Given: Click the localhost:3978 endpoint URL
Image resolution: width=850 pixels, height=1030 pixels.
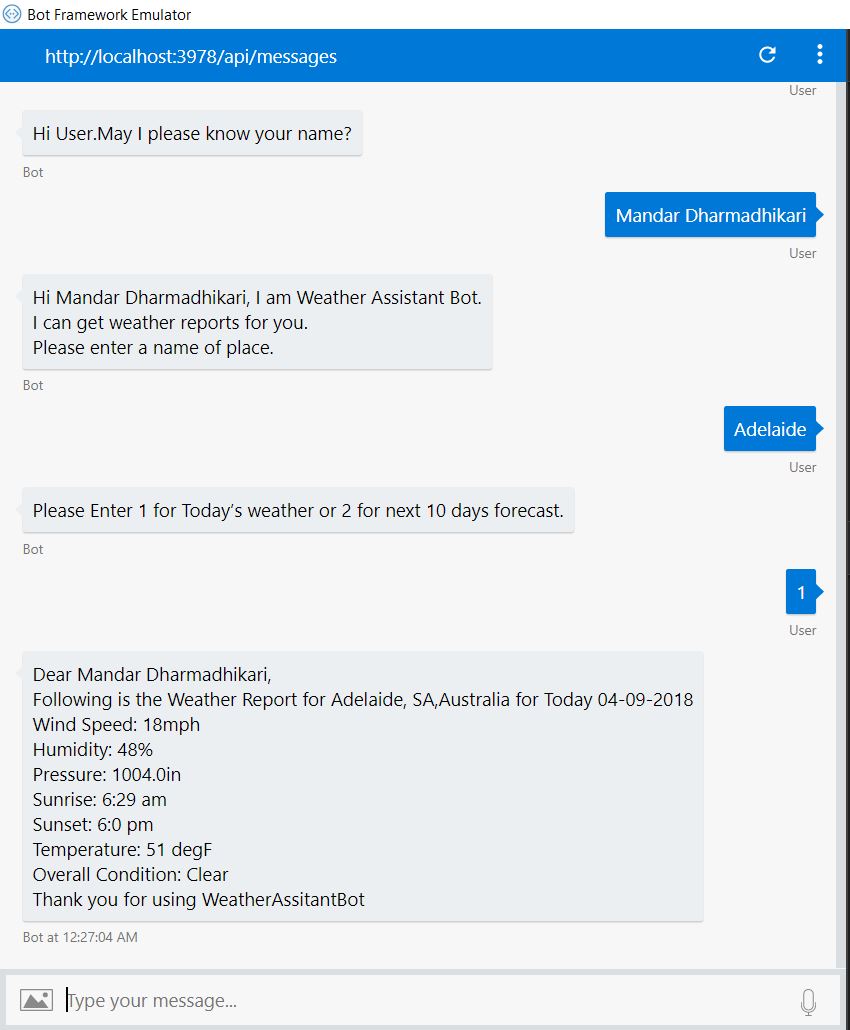Looking at the screenshot, I should point(190,56).
